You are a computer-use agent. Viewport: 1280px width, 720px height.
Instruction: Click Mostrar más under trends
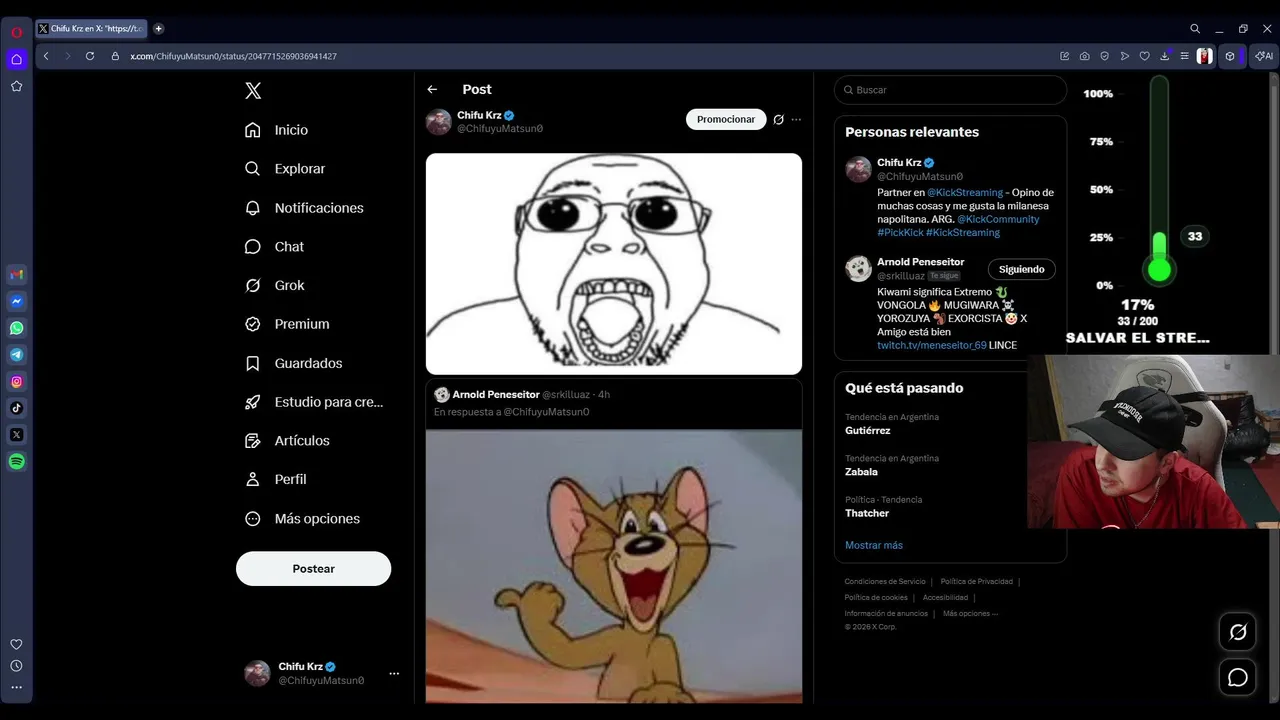click(874, 545)
